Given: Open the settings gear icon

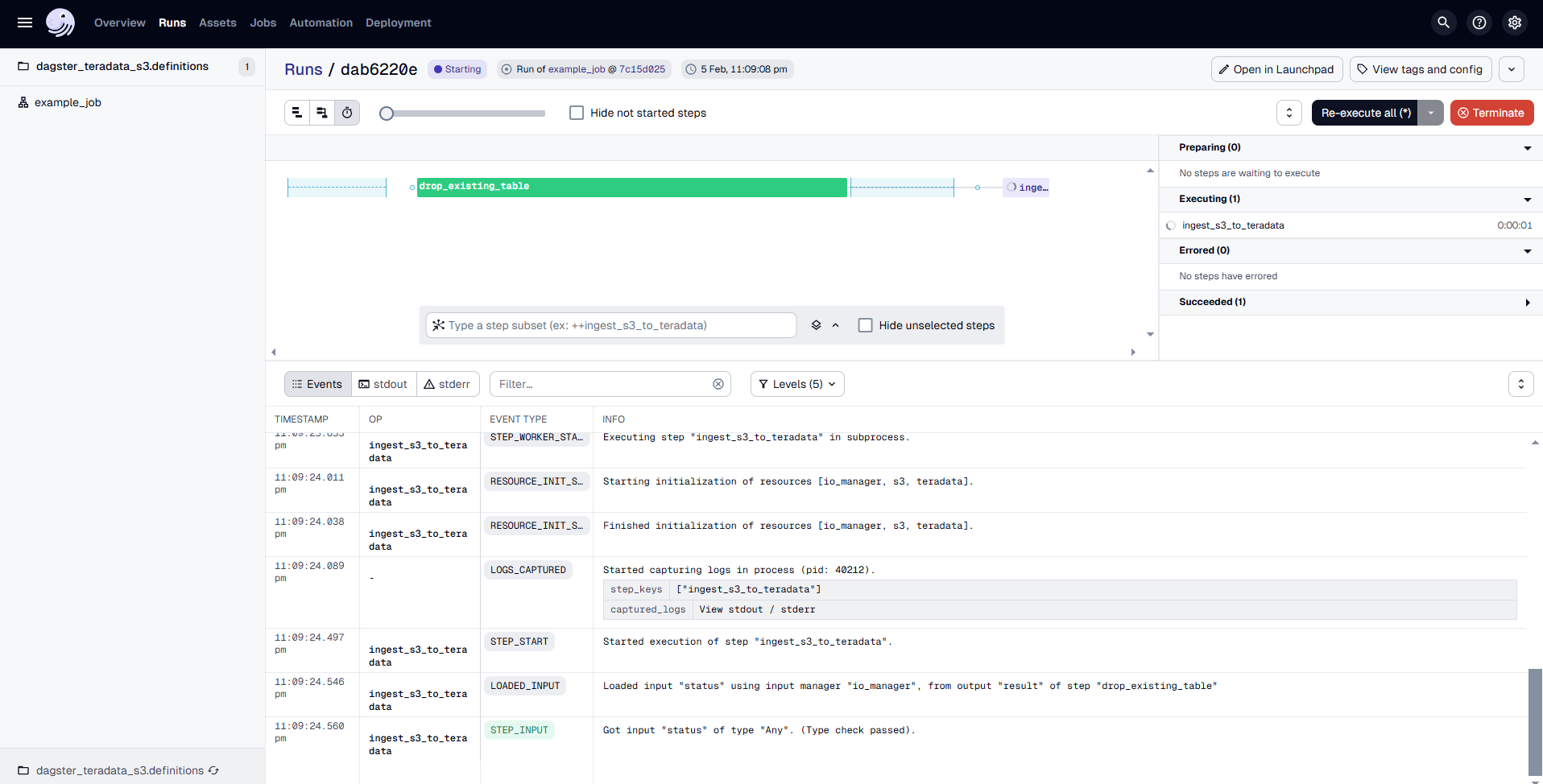Looking at the screenshot, I should (x=1515, y=23).
